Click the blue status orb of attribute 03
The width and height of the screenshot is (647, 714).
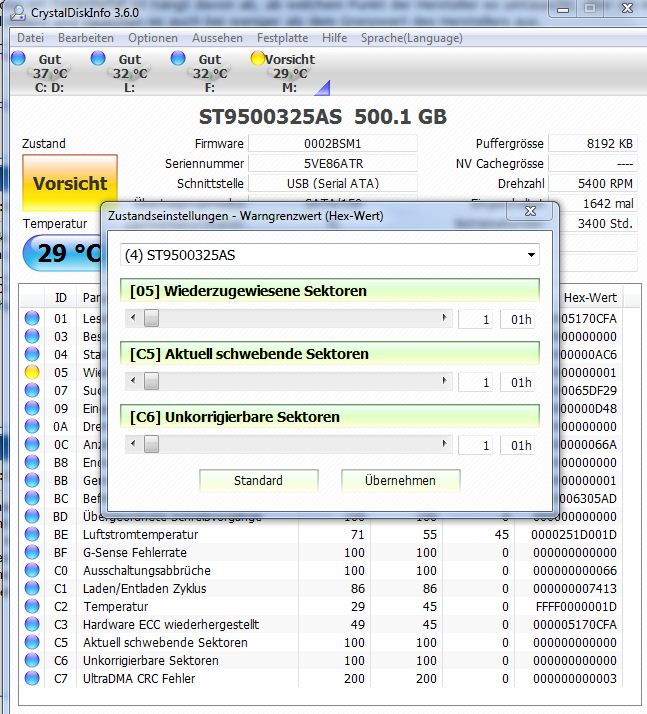[32, 336]
